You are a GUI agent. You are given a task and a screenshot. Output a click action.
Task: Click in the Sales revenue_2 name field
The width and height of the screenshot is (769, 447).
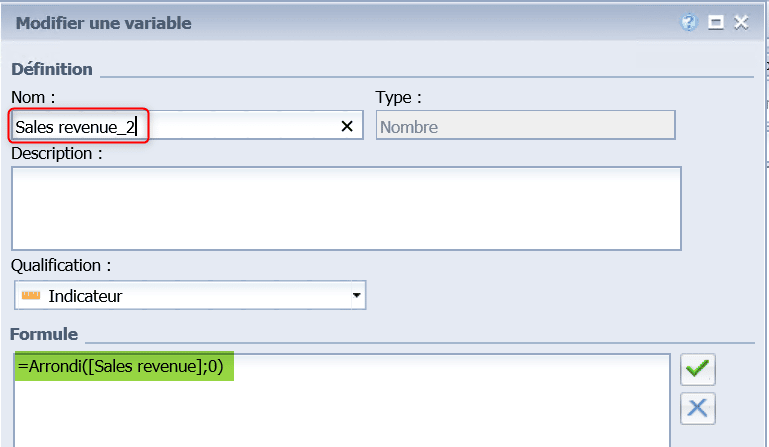point(186,127)
